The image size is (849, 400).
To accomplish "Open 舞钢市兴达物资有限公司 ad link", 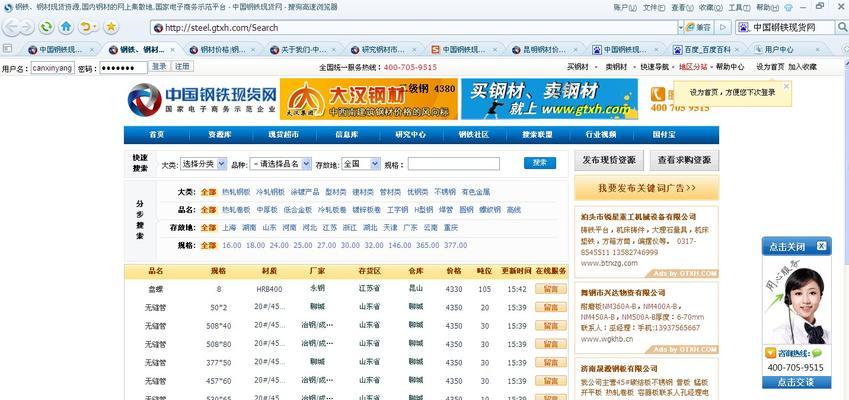I will 623,292.
